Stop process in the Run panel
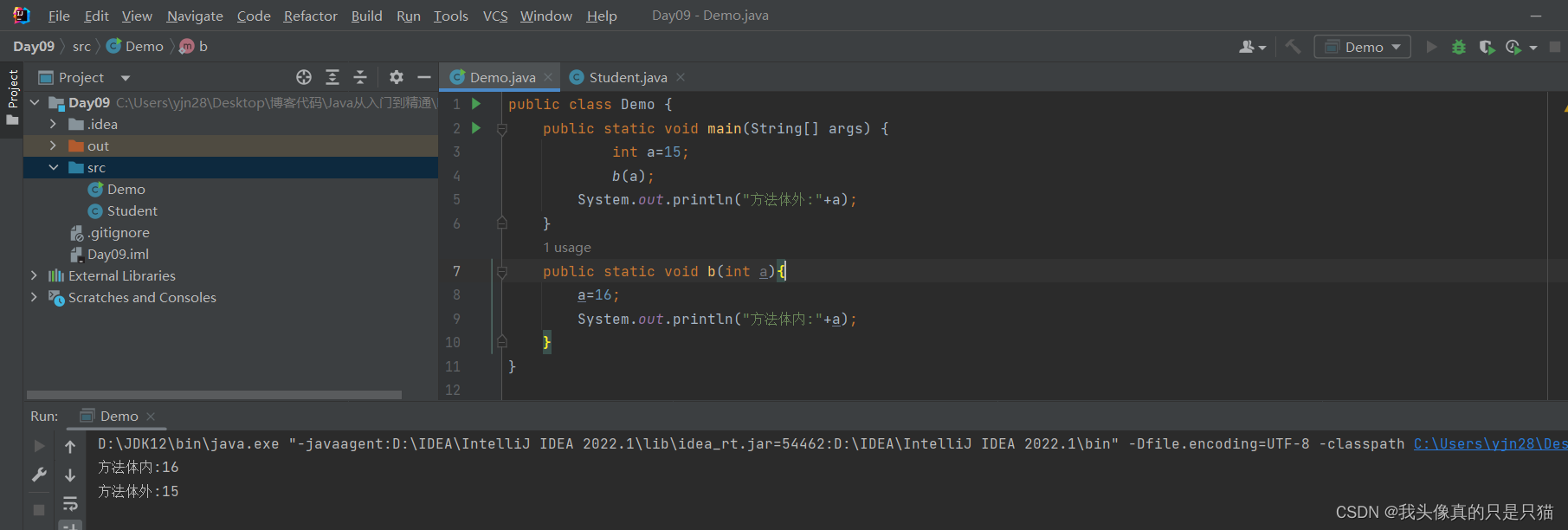 click(39, 510)
